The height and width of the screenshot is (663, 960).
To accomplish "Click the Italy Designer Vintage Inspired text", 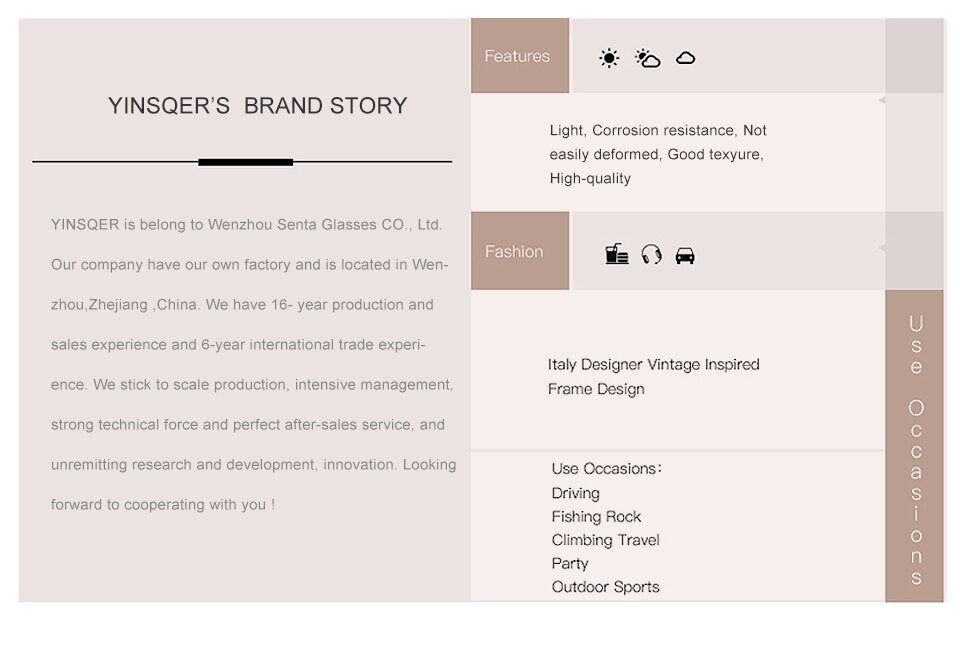I will [654, 365].
